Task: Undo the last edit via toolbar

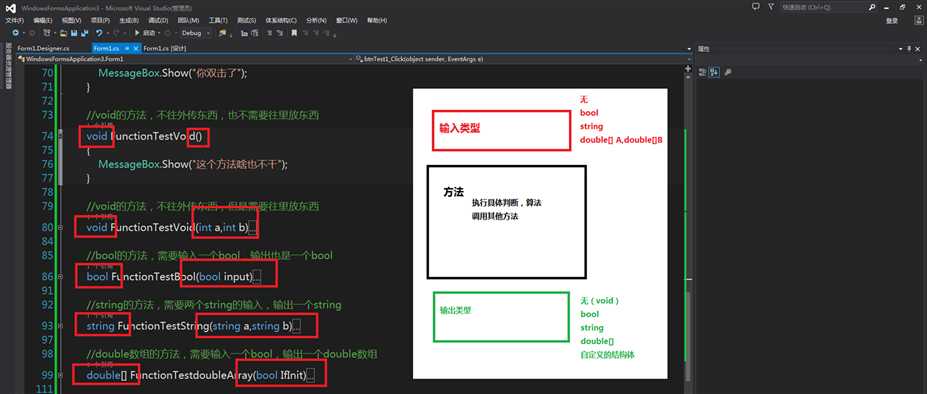Action: tap(99, 33)
